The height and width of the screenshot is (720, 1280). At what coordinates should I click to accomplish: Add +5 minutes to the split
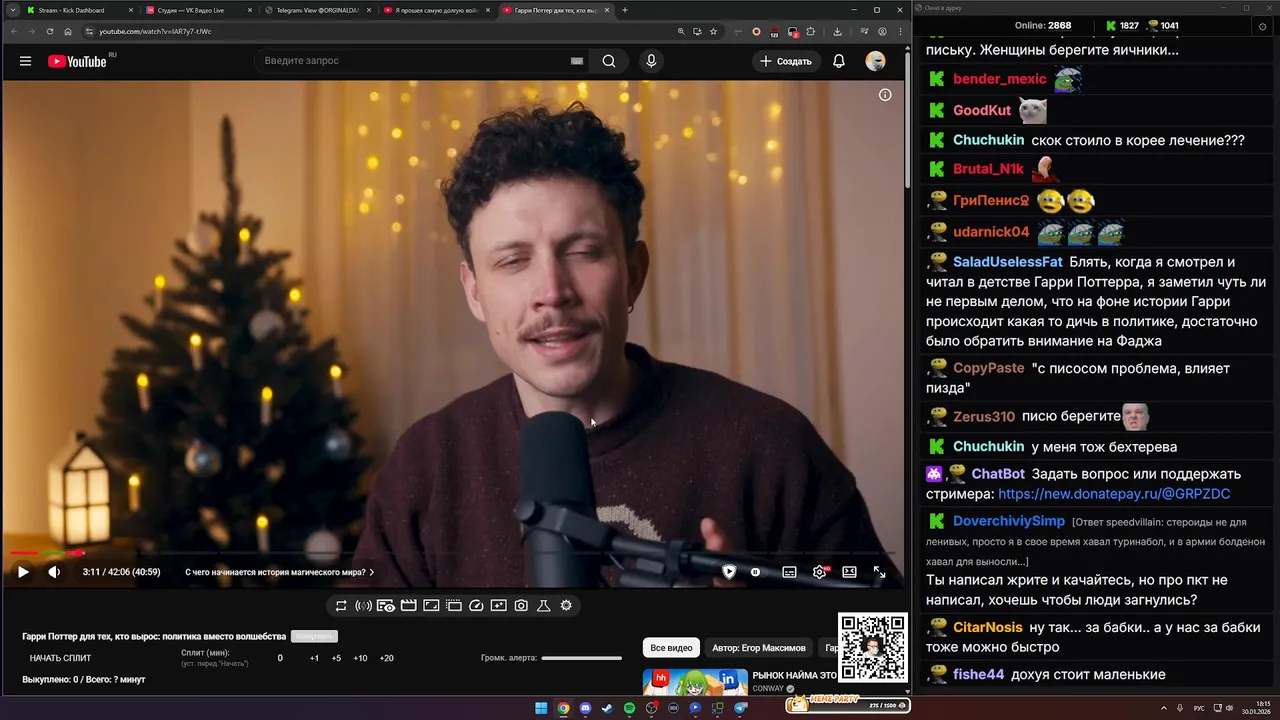pos(336,658)
